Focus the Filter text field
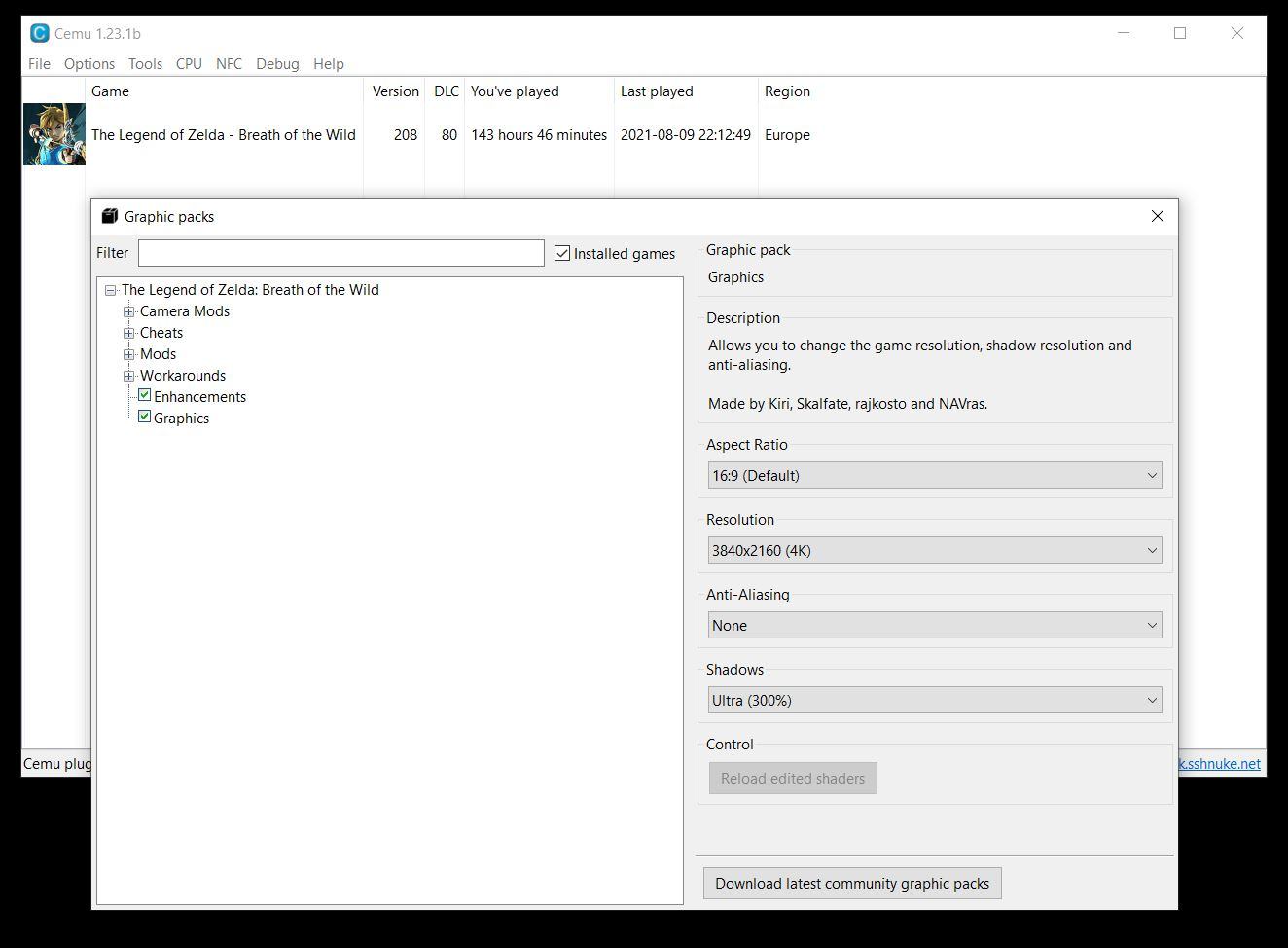The image size is (1288, 948). pos(340,253)
